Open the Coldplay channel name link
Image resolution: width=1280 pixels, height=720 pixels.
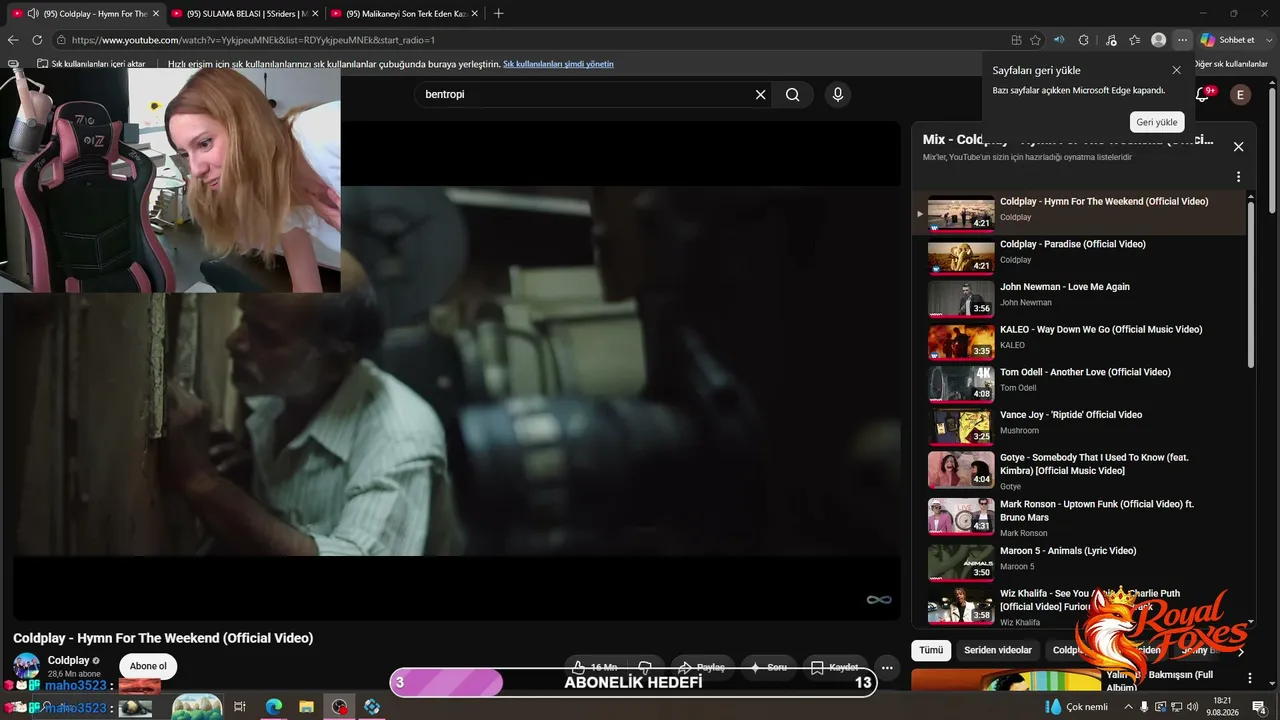click(x=69, y=660)
